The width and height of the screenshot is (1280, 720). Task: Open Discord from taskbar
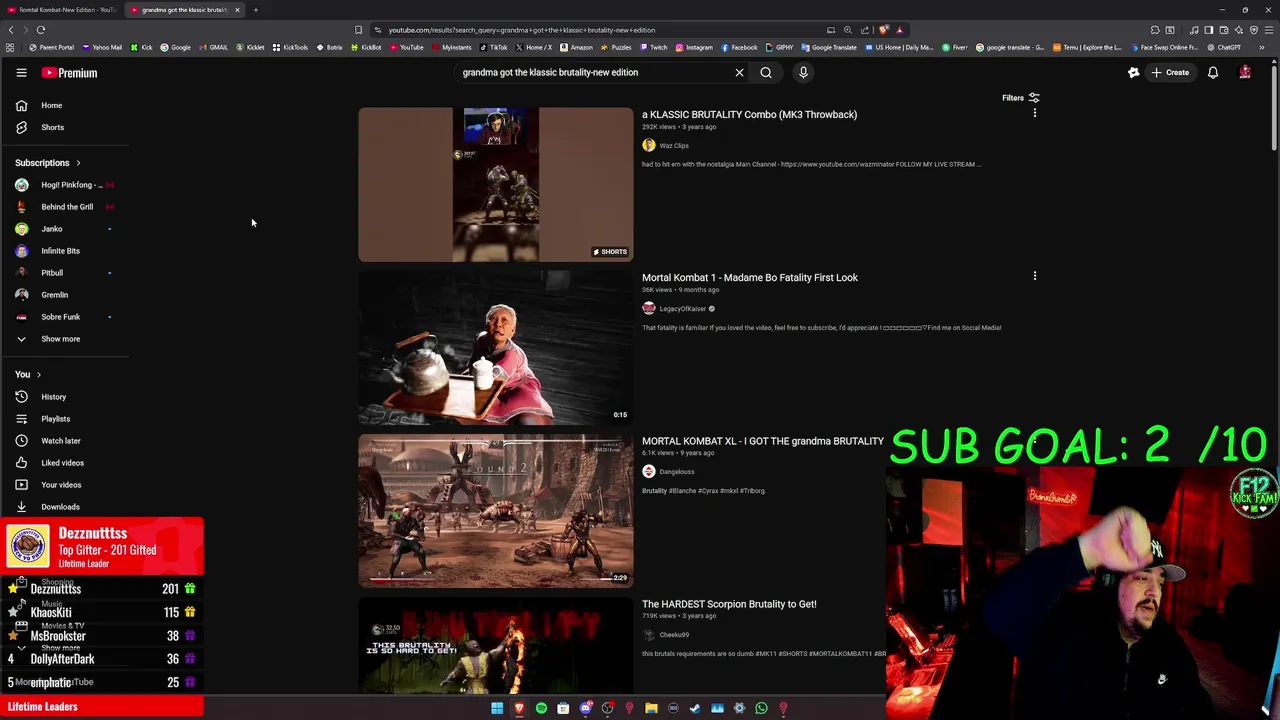coord(585,708)
